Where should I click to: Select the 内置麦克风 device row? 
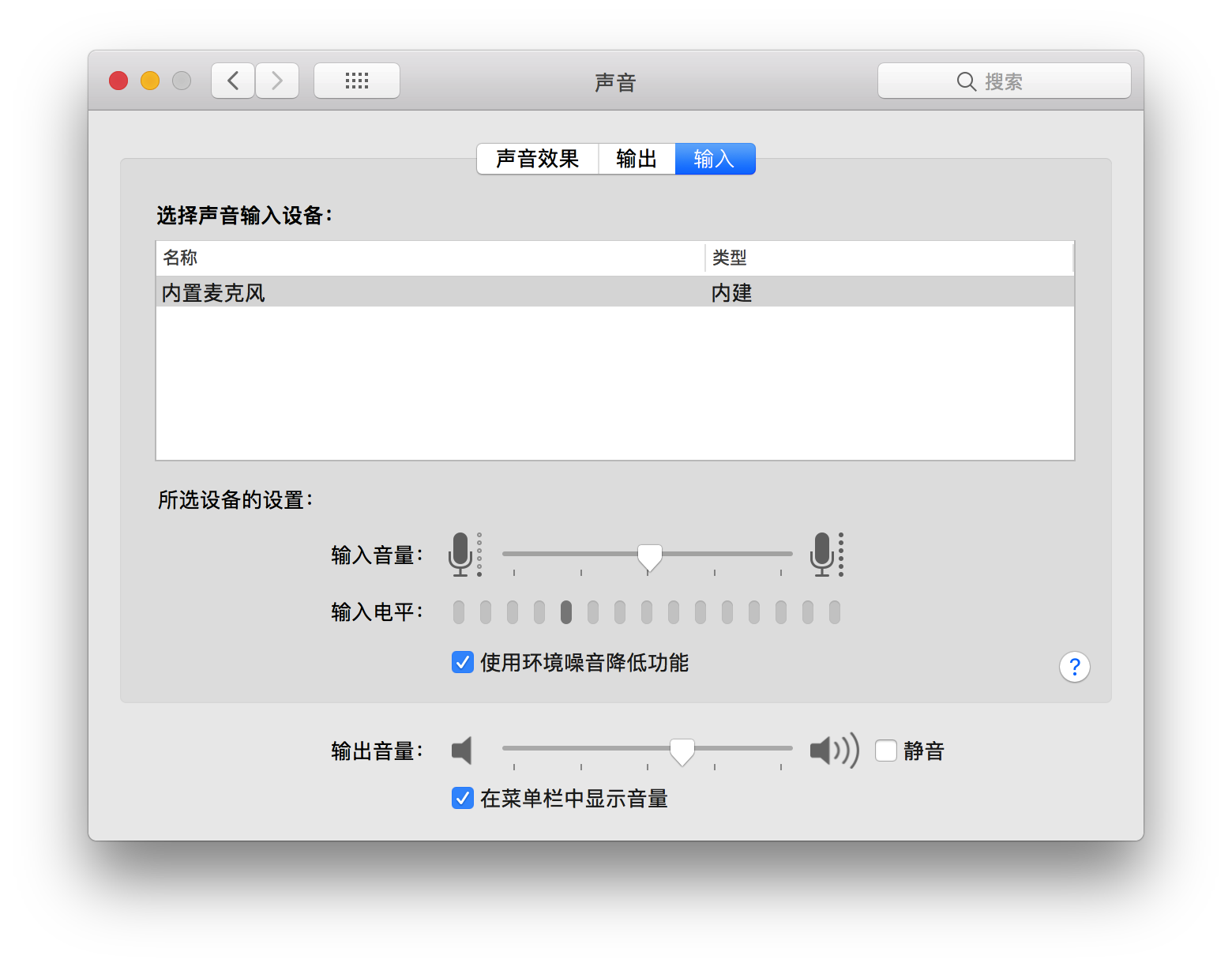click(614, 292)
